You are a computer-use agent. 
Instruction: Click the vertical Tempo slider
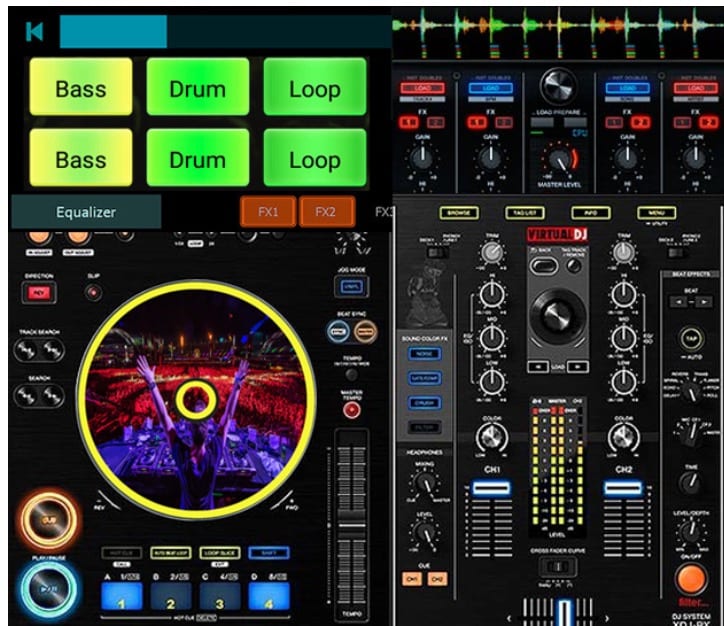coord(351,524)
